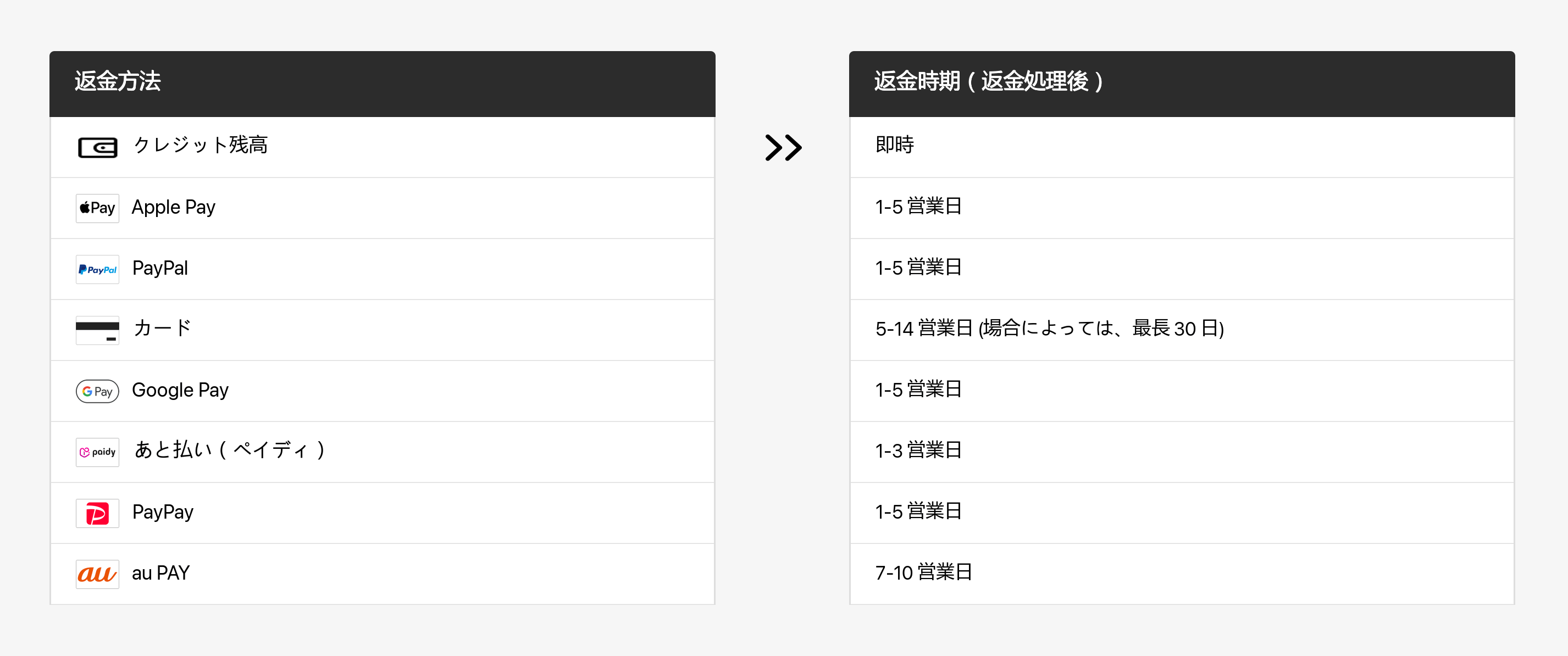Click the Apple Pay logo icon

coord(97,208)
